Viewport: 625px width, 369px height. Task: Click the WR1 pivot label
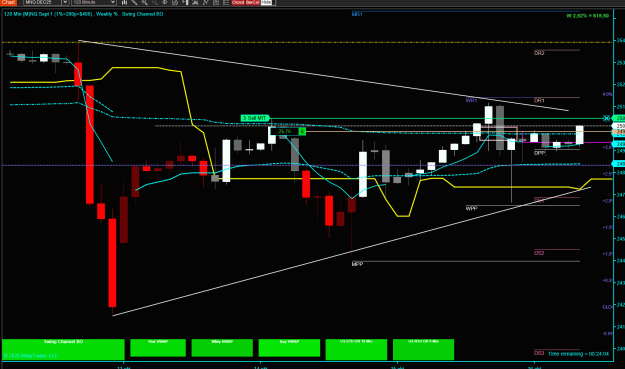[x=471, y=100]
